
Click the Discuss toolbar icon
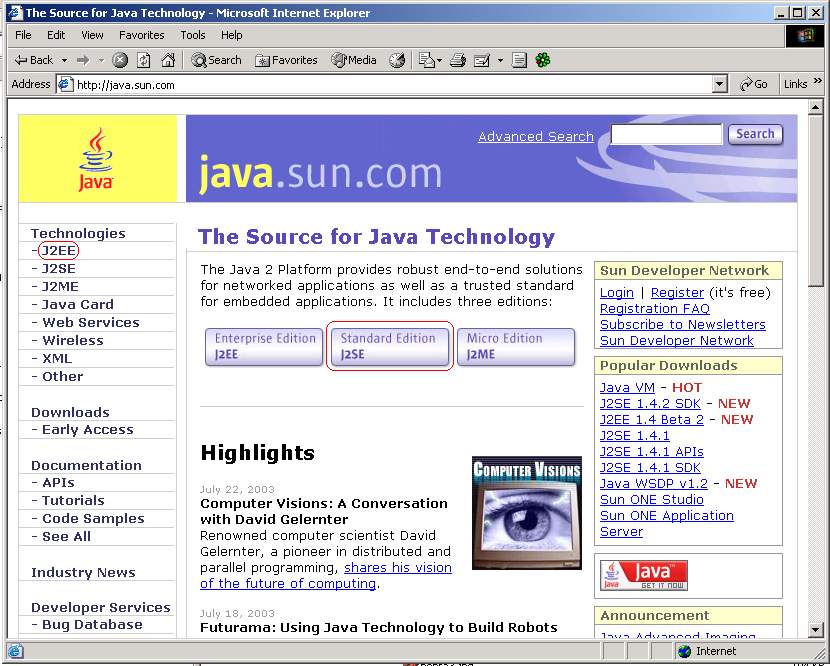(x=519, y=60)
